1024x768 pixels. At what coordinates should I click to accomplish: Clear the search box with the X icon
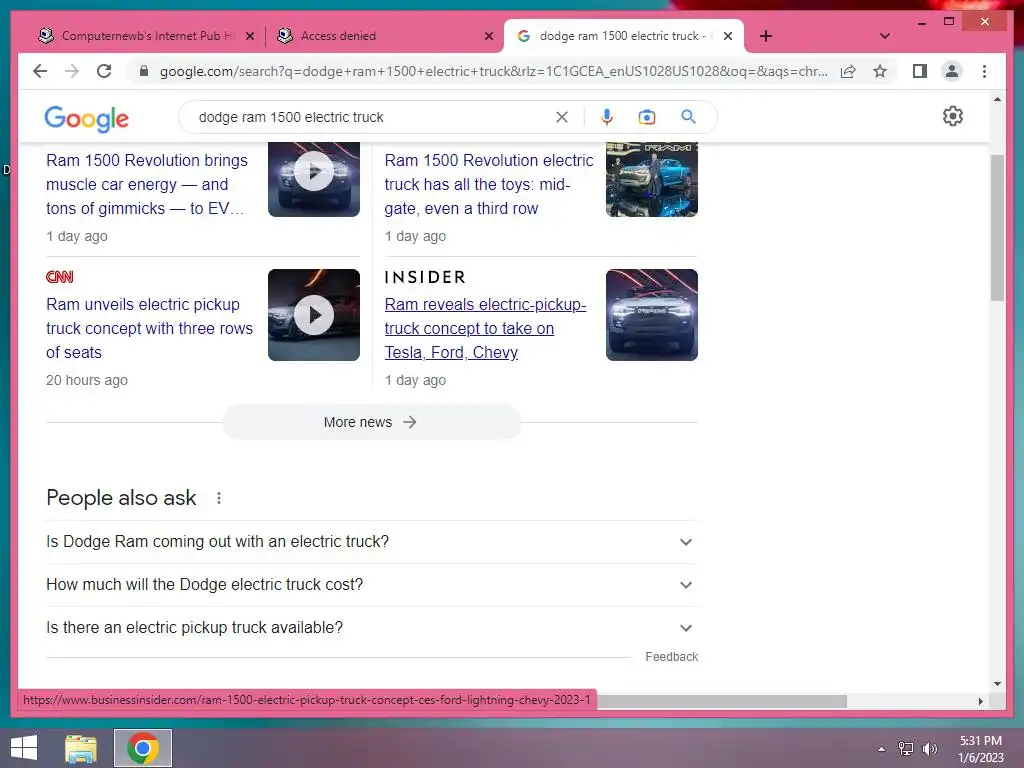coord(562,117)
